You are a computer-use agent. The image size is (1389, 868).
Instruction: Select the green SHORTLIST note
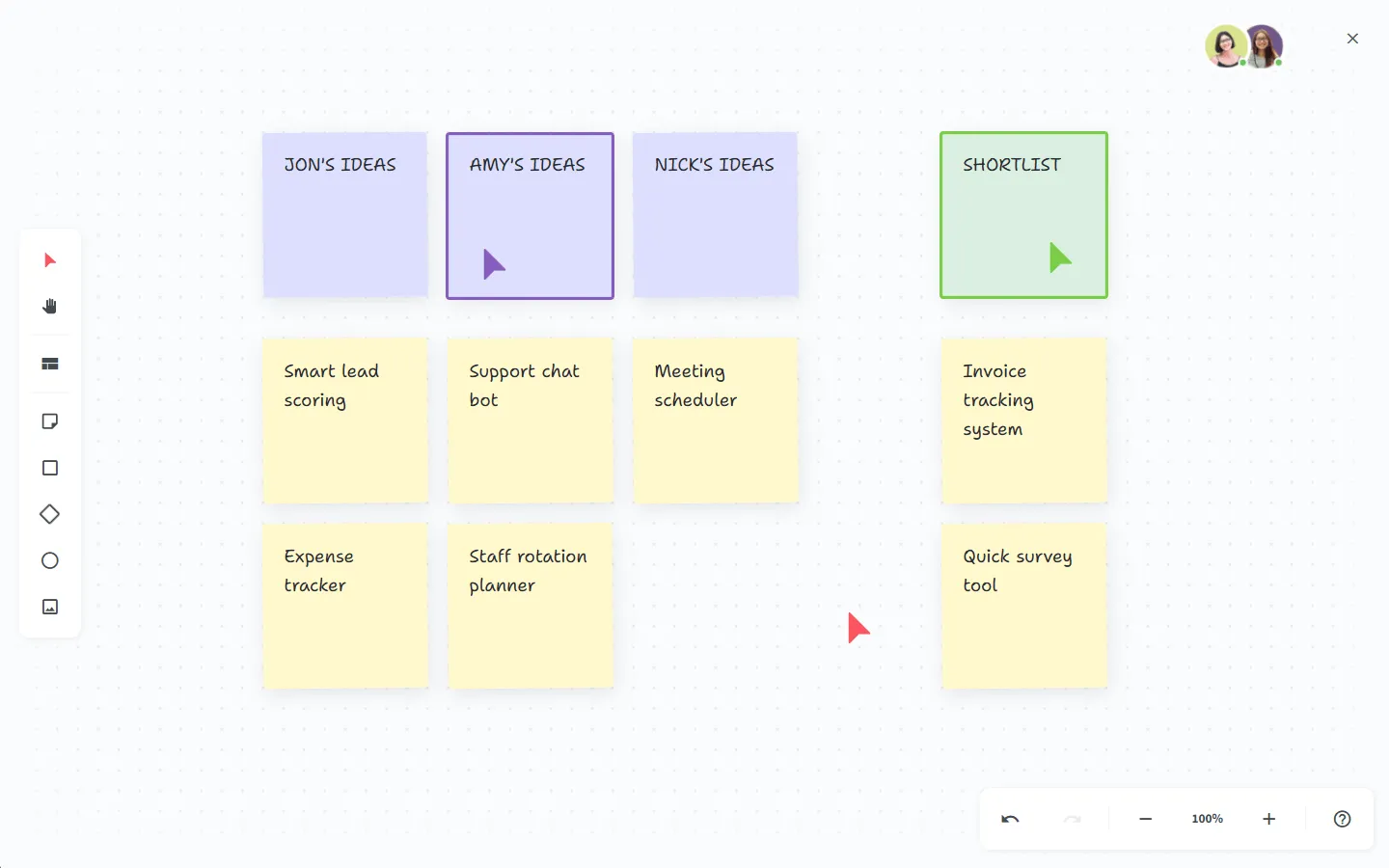point(1023,215)
